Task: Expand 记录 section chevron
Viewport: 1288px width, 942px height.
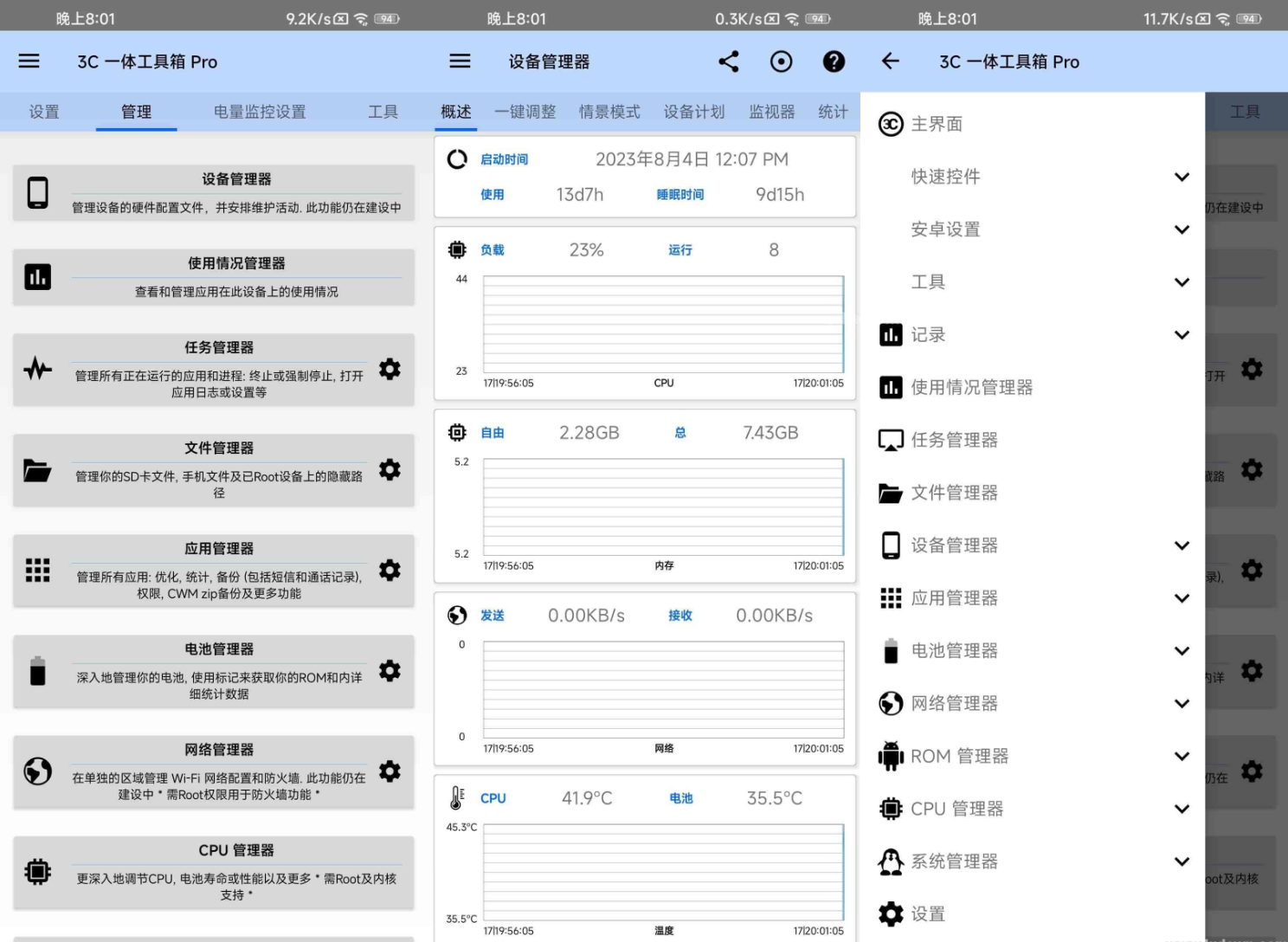Action: [x=1182, y=335]
